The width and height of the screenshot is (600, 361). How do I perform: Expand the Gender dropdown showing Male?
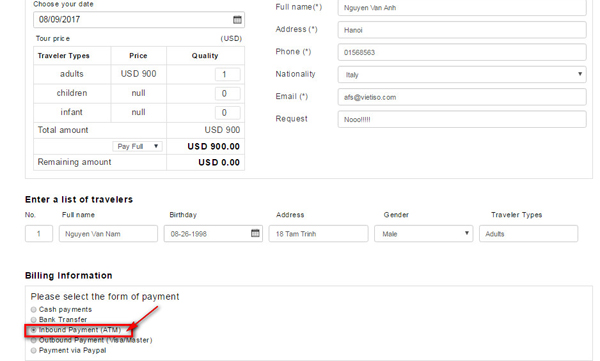(x=424, y=234)
